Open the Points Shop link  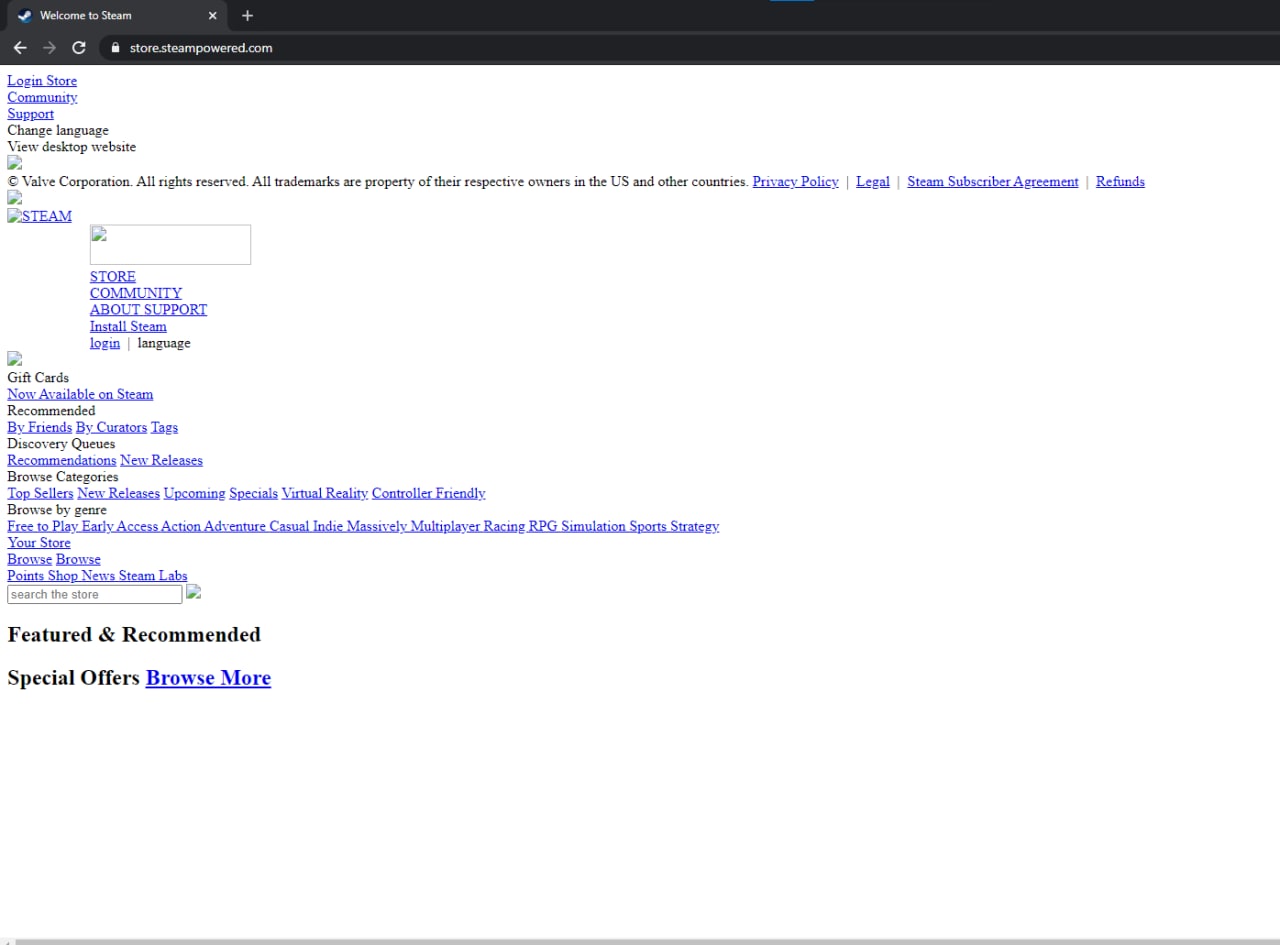(42, 576)
